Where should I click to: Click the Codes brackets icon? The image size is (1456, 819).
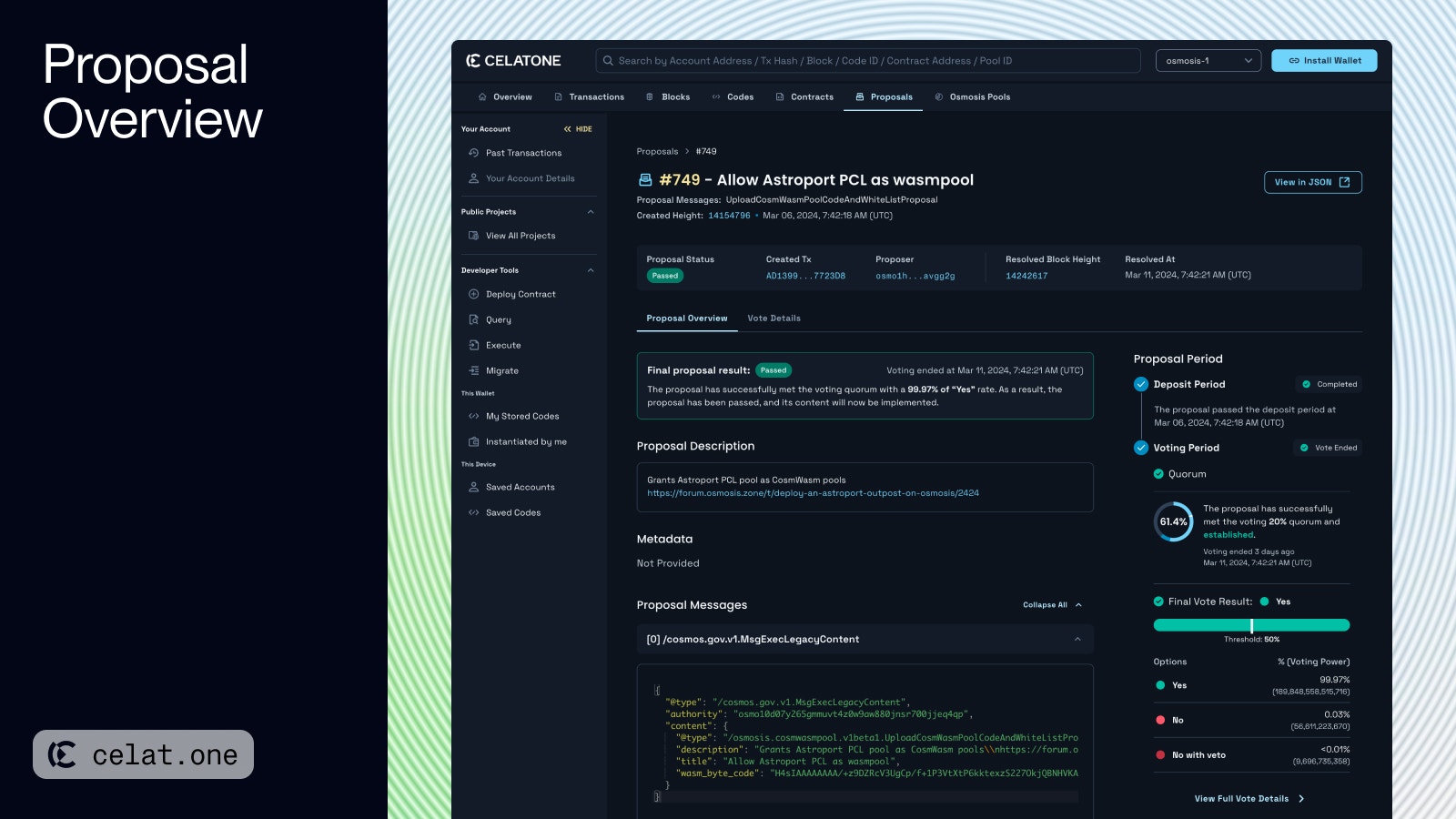tap(716, 96)
